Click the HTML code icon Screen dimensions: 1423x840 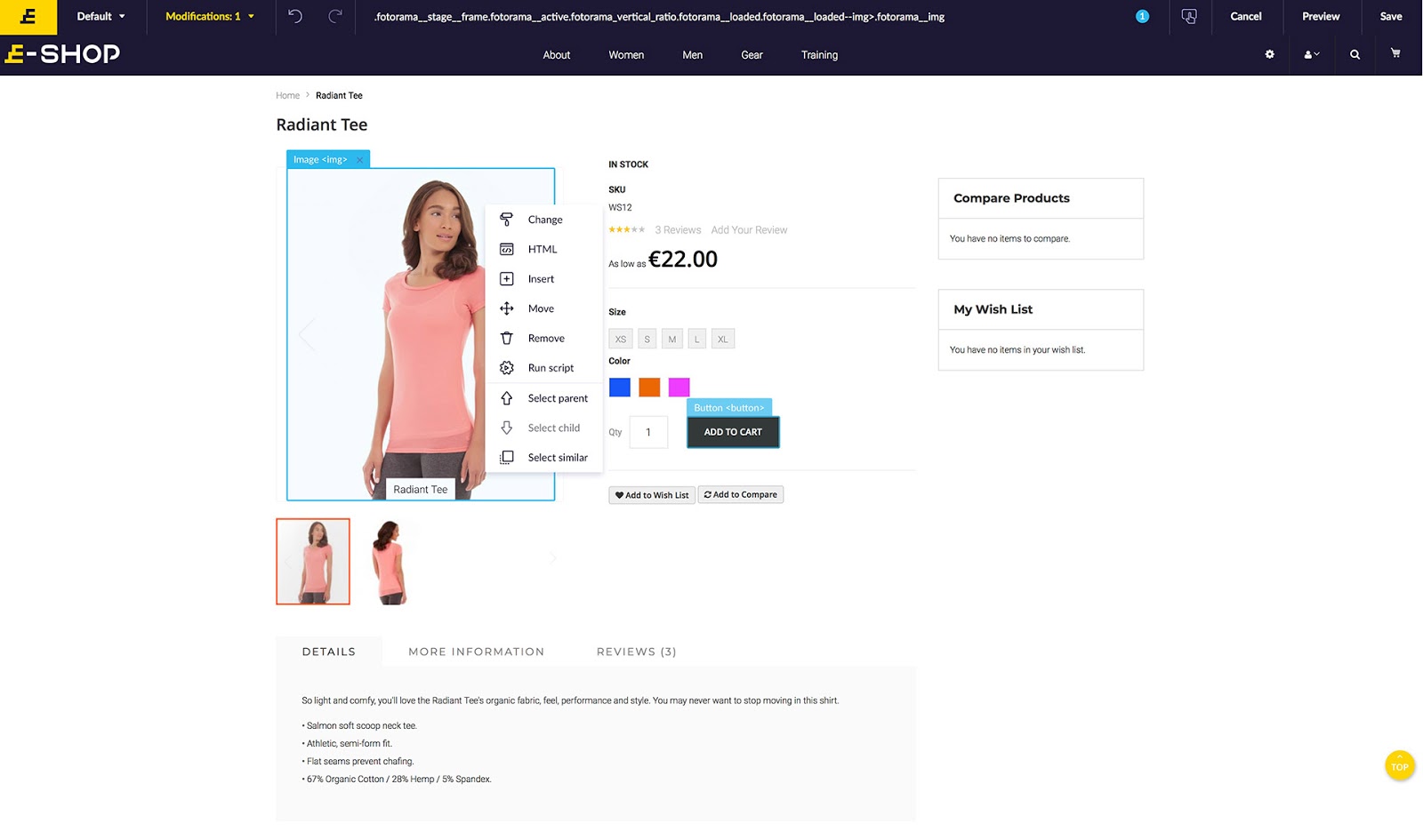pos(506,249)
